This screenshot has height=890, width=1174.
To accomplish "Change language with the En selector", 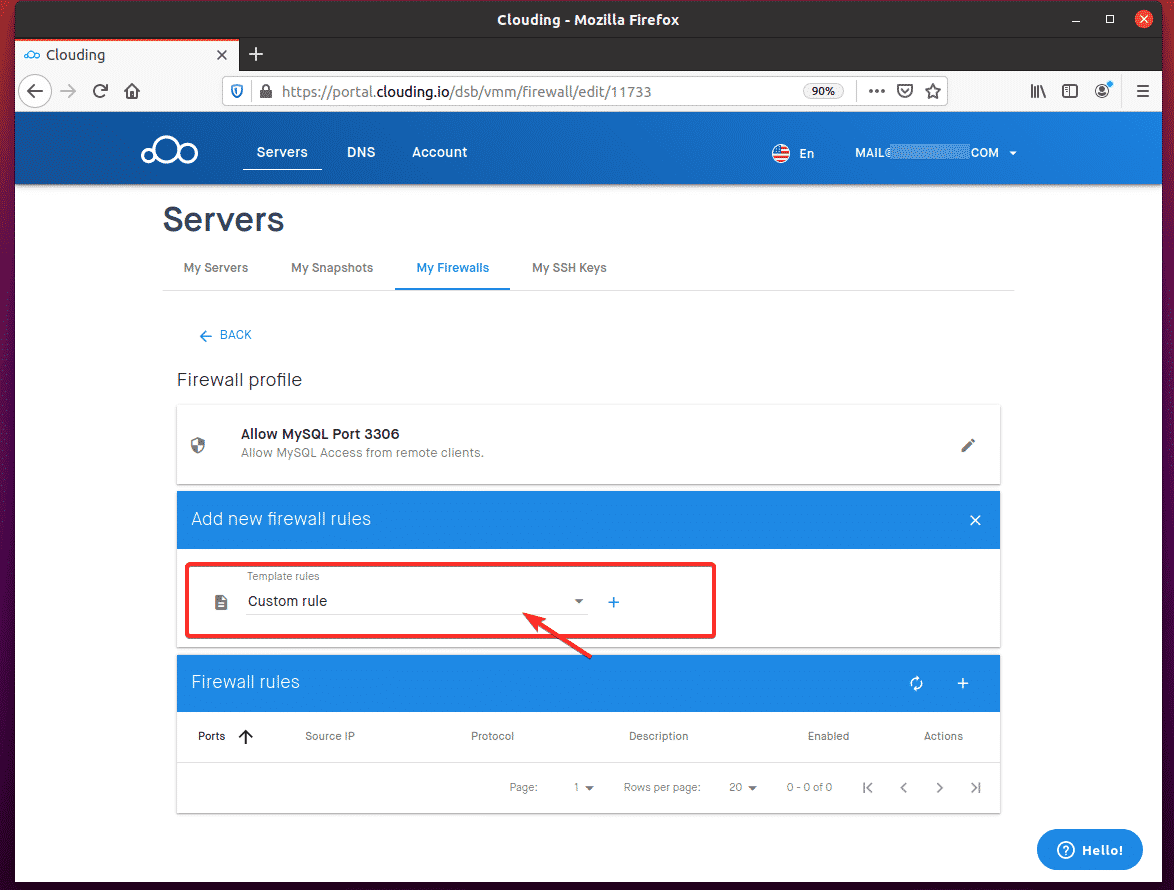I will coord(793,153).
